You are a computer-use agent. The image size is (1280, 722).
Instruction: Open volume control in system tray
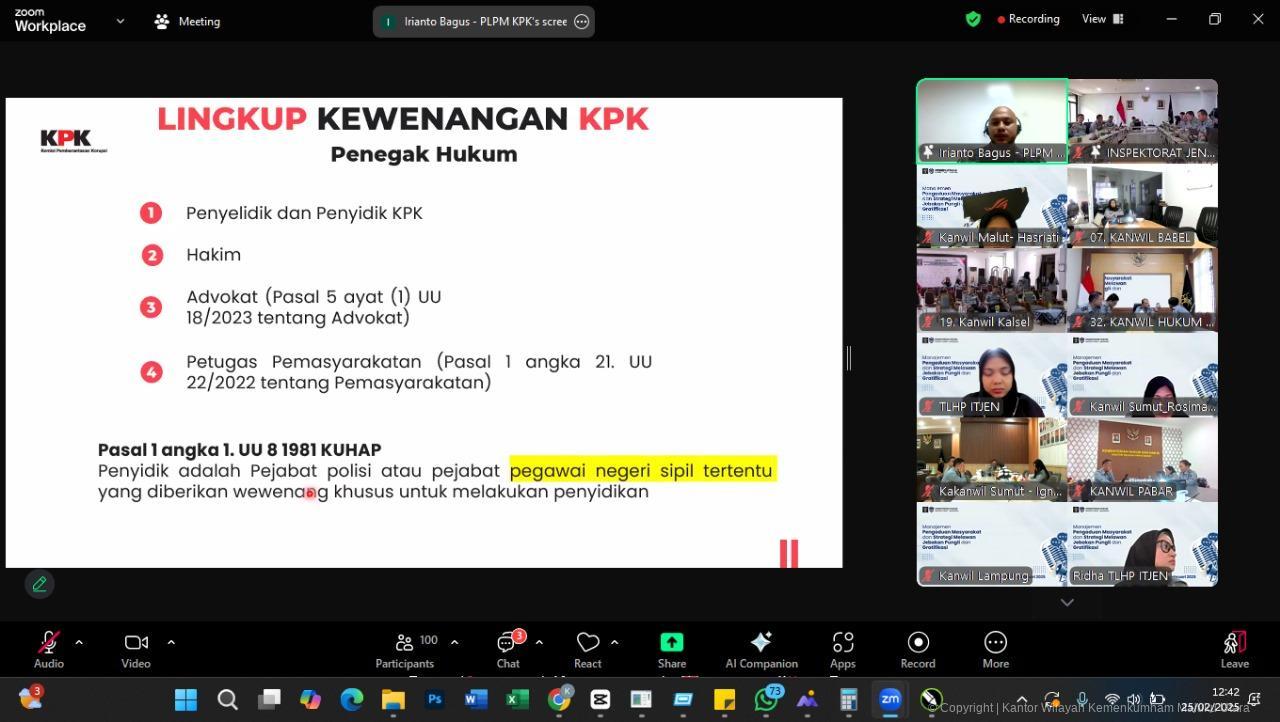[1134, 699]
